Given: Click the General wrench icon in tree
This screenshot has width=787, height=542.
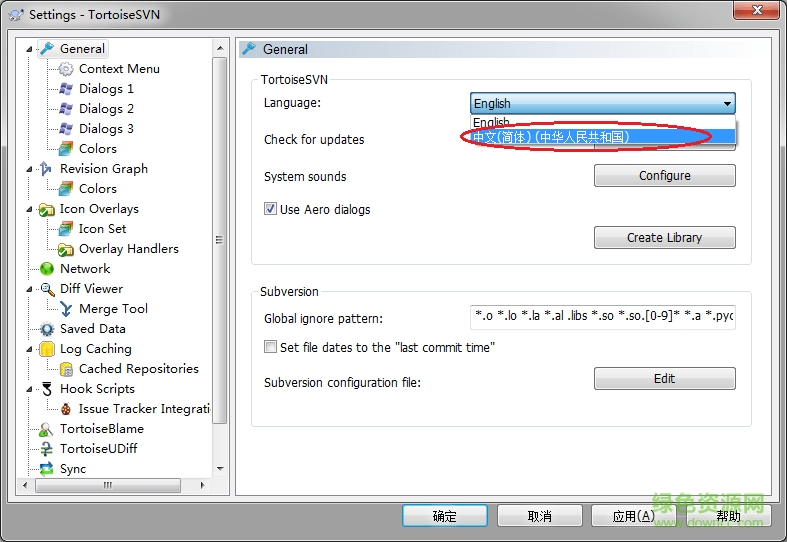Looking at the screenshot, I should pos(47,49).
